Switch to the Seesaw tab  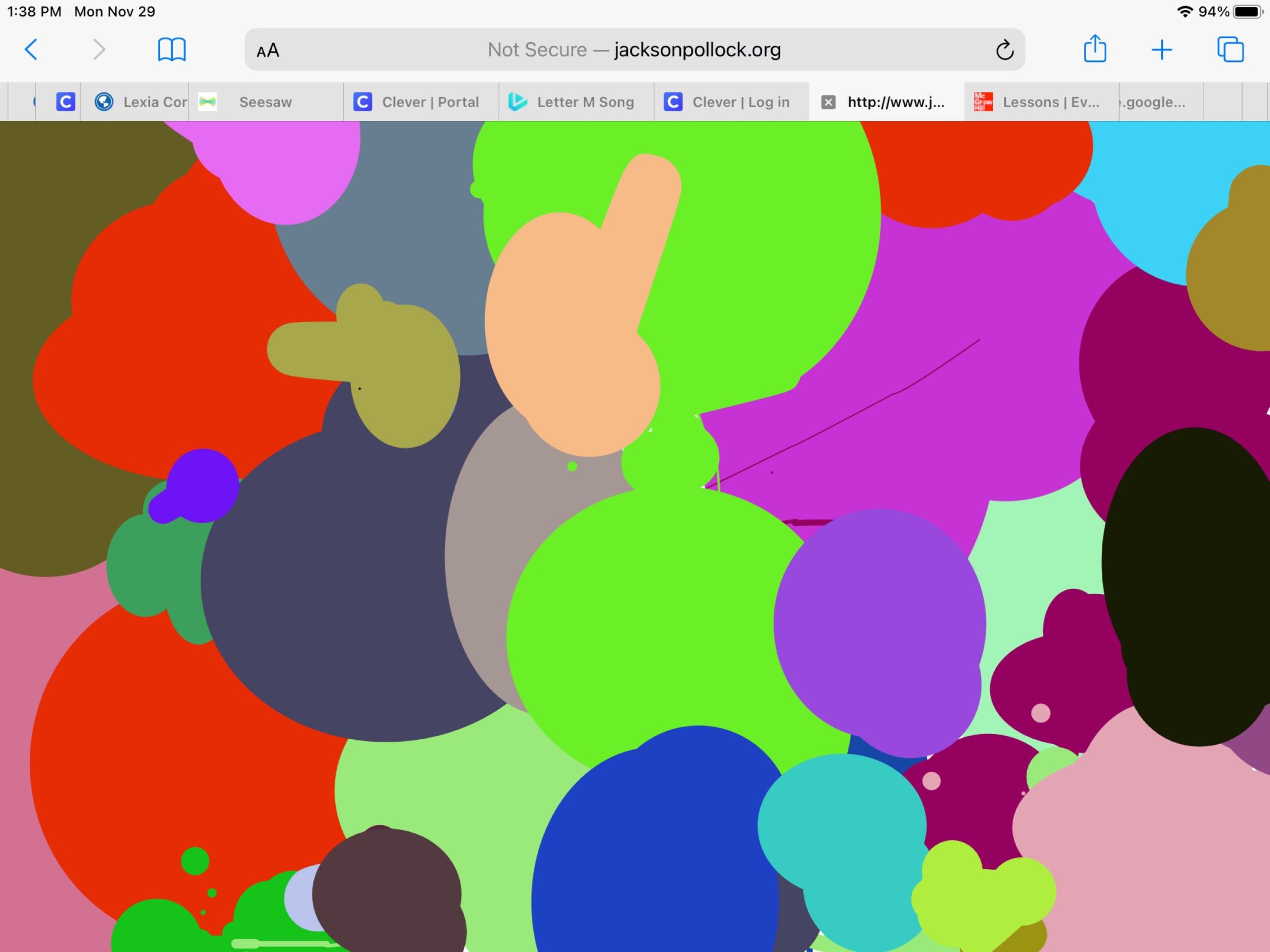(x=265, y=102)
